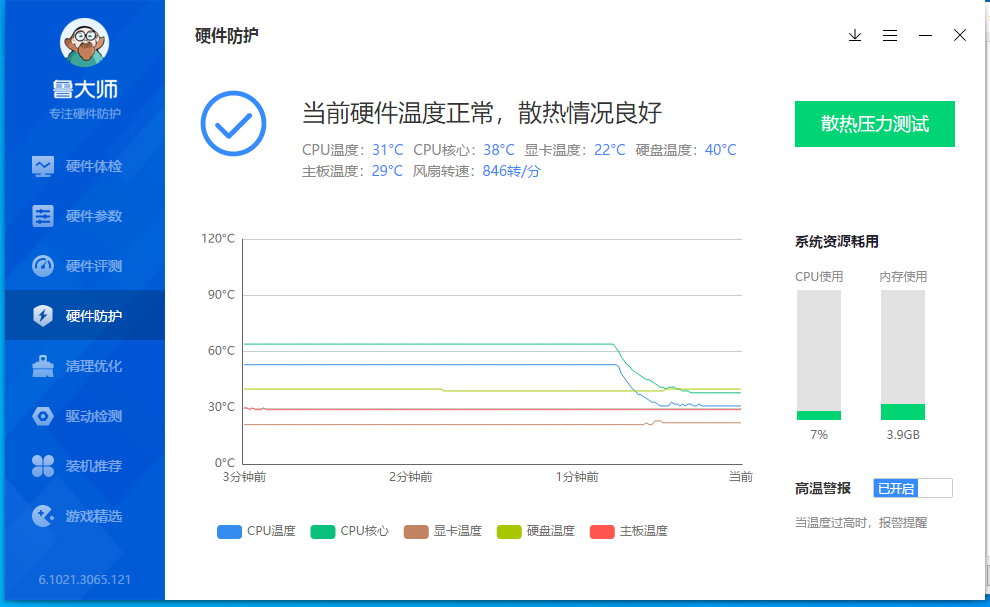
Task: Click the 主板温度 29°C reading
Action: (x=352, y=171)
